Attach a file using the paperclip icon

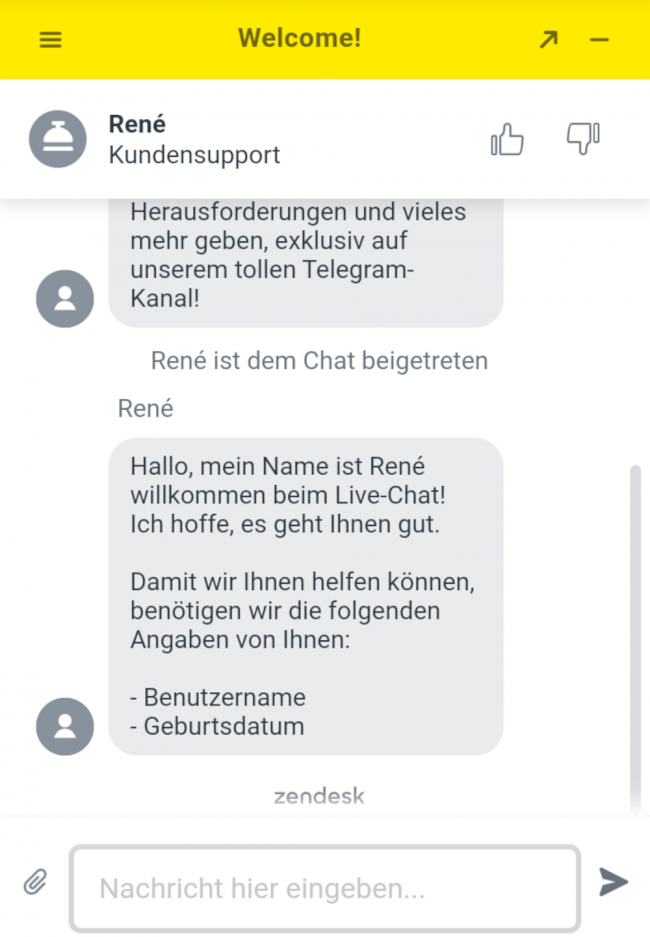tap(35, 882)
